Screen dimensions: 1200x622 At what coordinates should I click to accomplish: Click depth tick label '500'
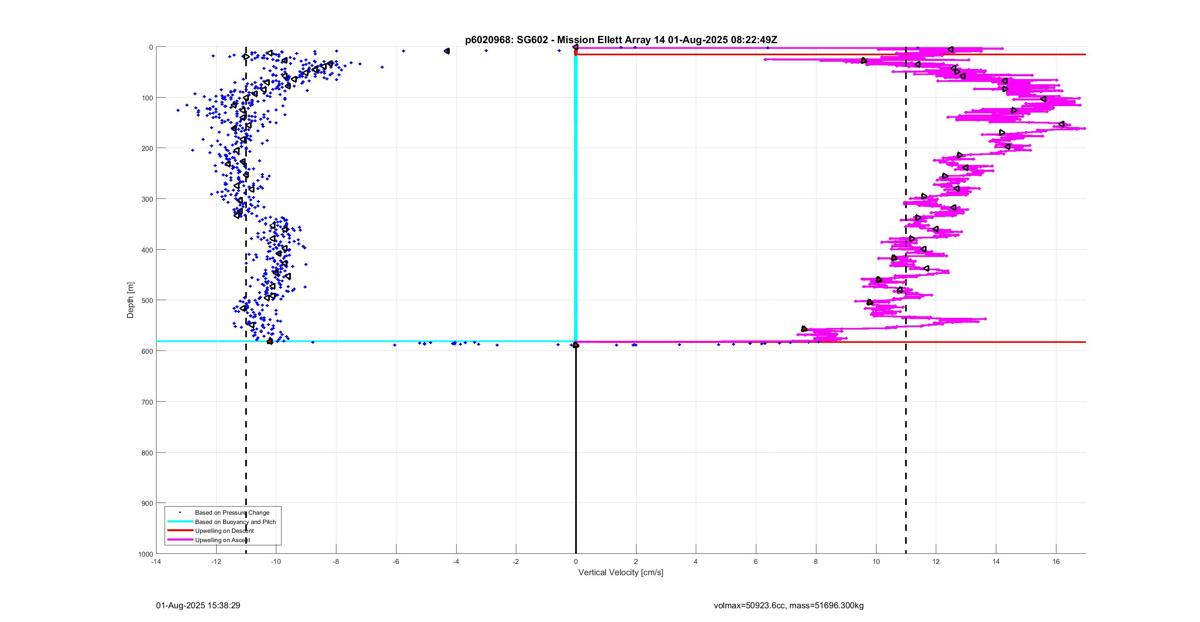146,300
